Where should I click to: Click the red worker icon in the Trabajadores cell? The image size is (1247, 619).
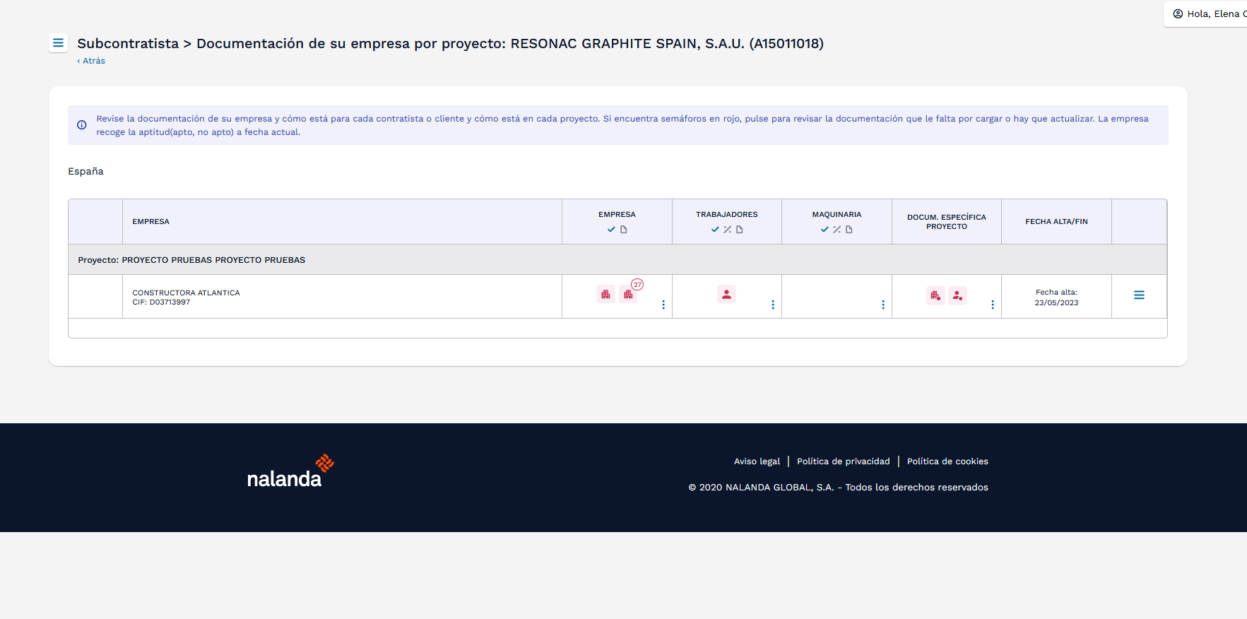click(727, 294)
